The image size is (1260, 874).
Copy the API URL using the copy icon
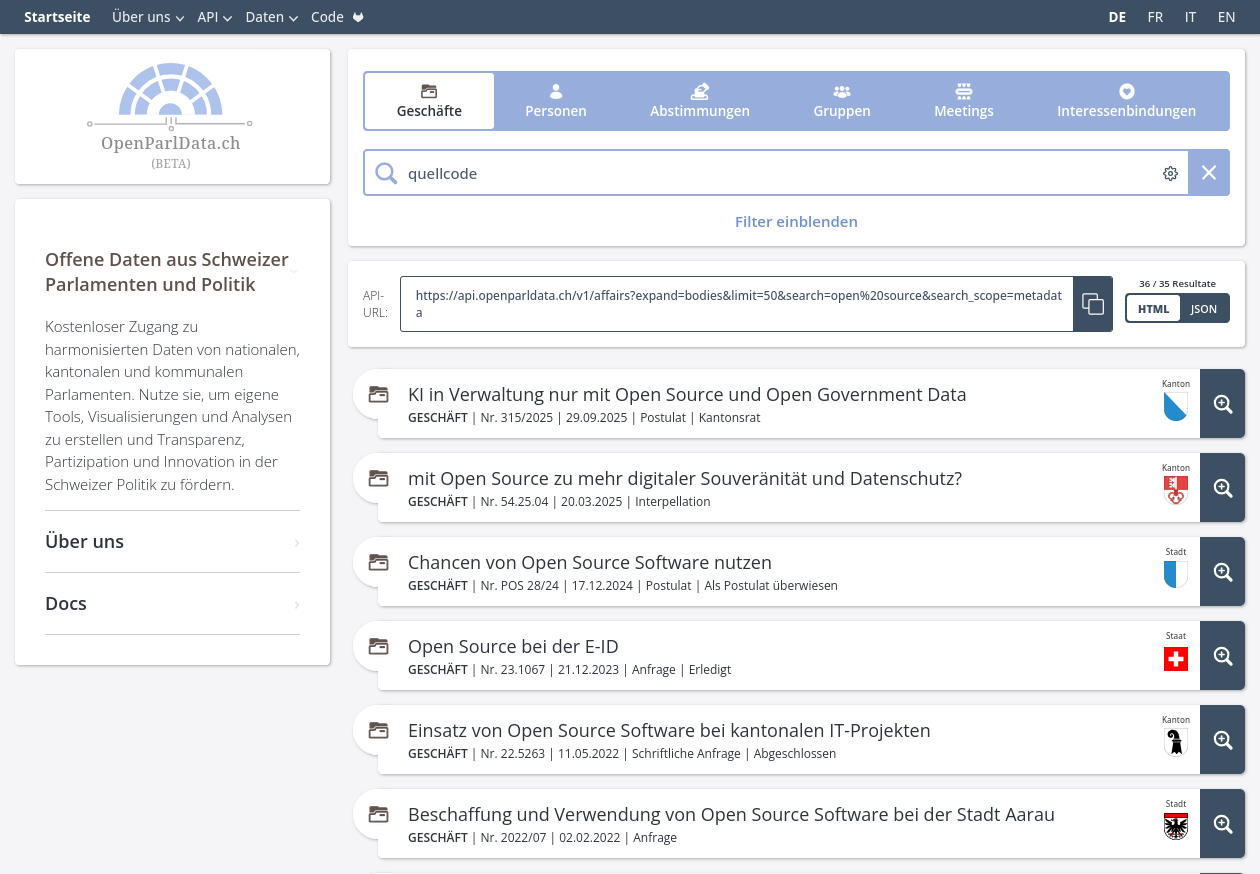pos(1093,303)
